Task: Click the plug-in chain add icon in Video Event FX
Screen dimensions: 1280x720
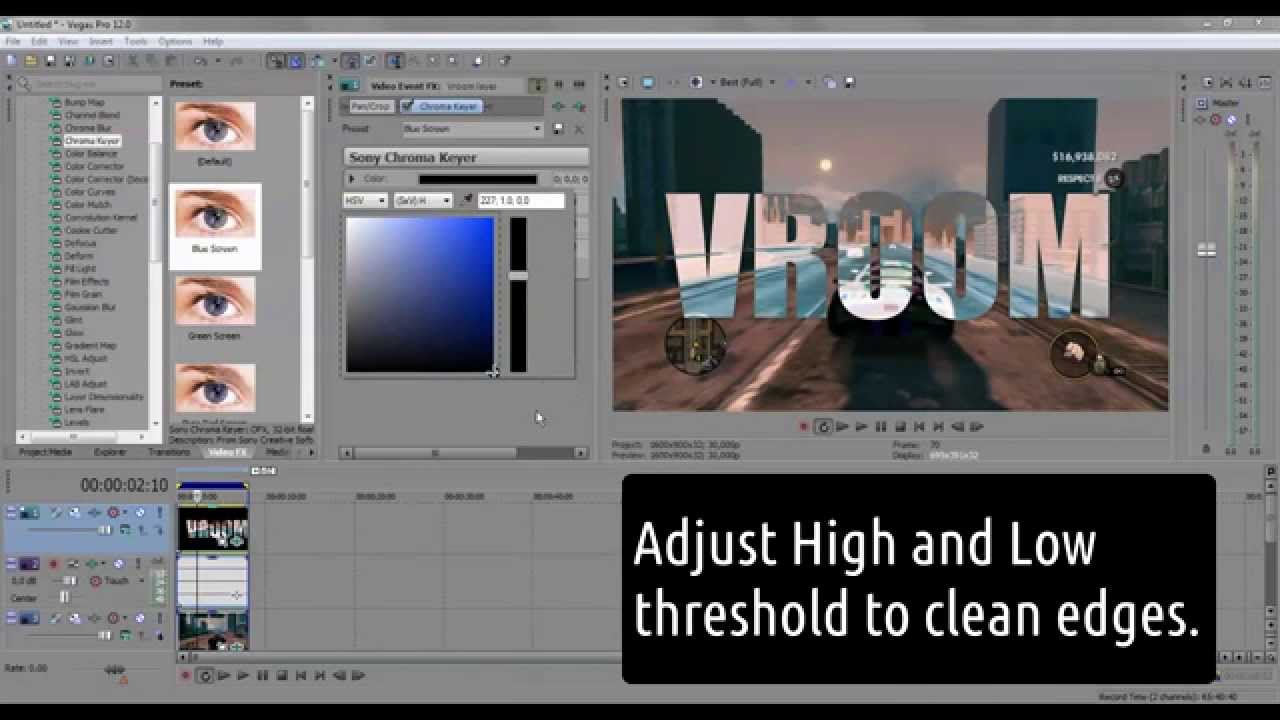Action: (x=558, y=106)
